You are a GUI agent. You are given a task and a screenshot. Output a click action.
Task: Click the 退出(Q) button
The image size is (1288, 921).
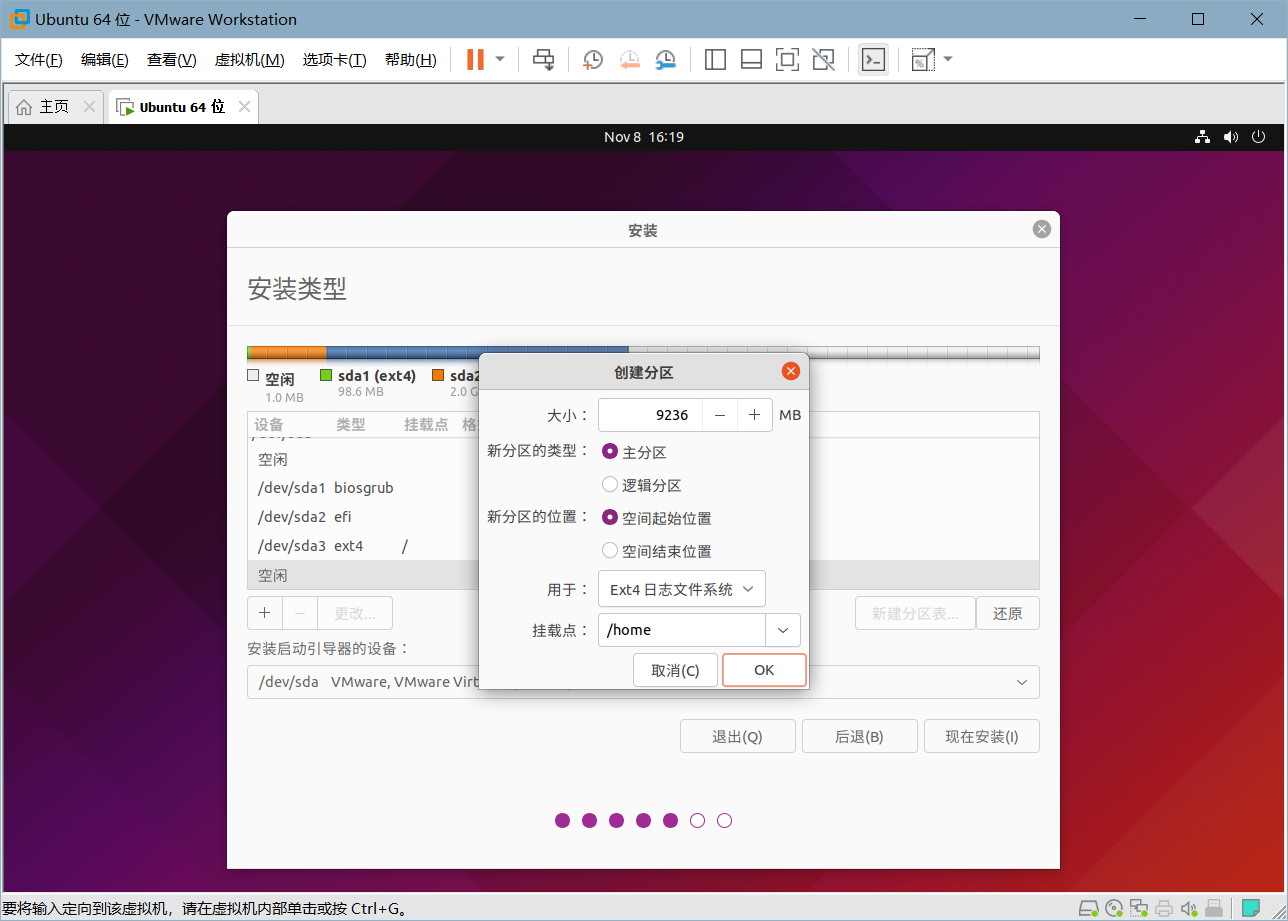[737, 736]
